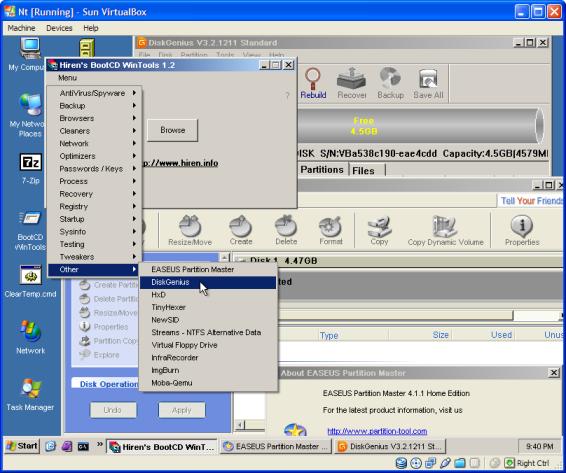Choose Virtual Floppy Drive menu entry

point(208,345)
